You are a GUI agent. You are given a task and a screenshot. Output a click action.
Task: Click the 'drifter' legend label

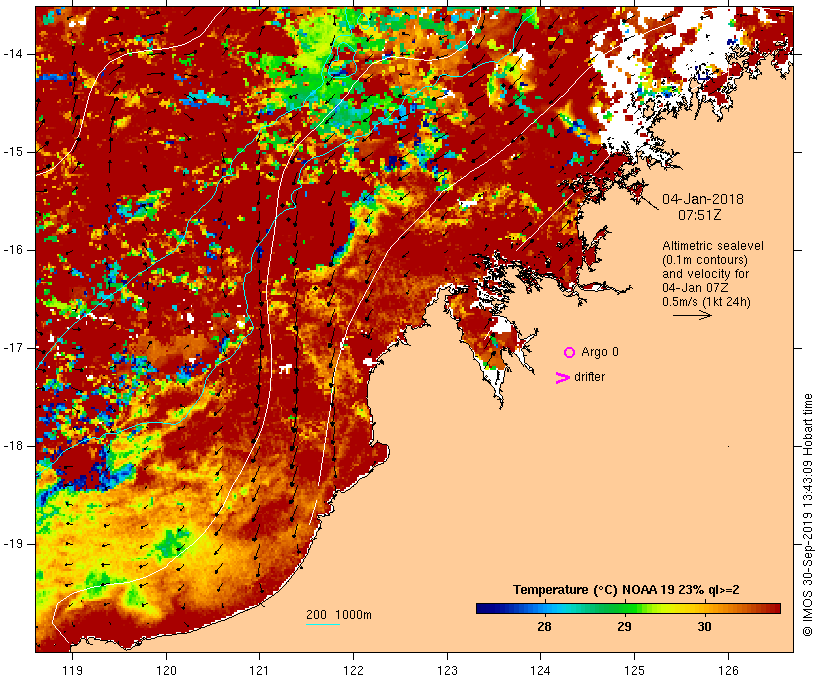tap(589, 377)
